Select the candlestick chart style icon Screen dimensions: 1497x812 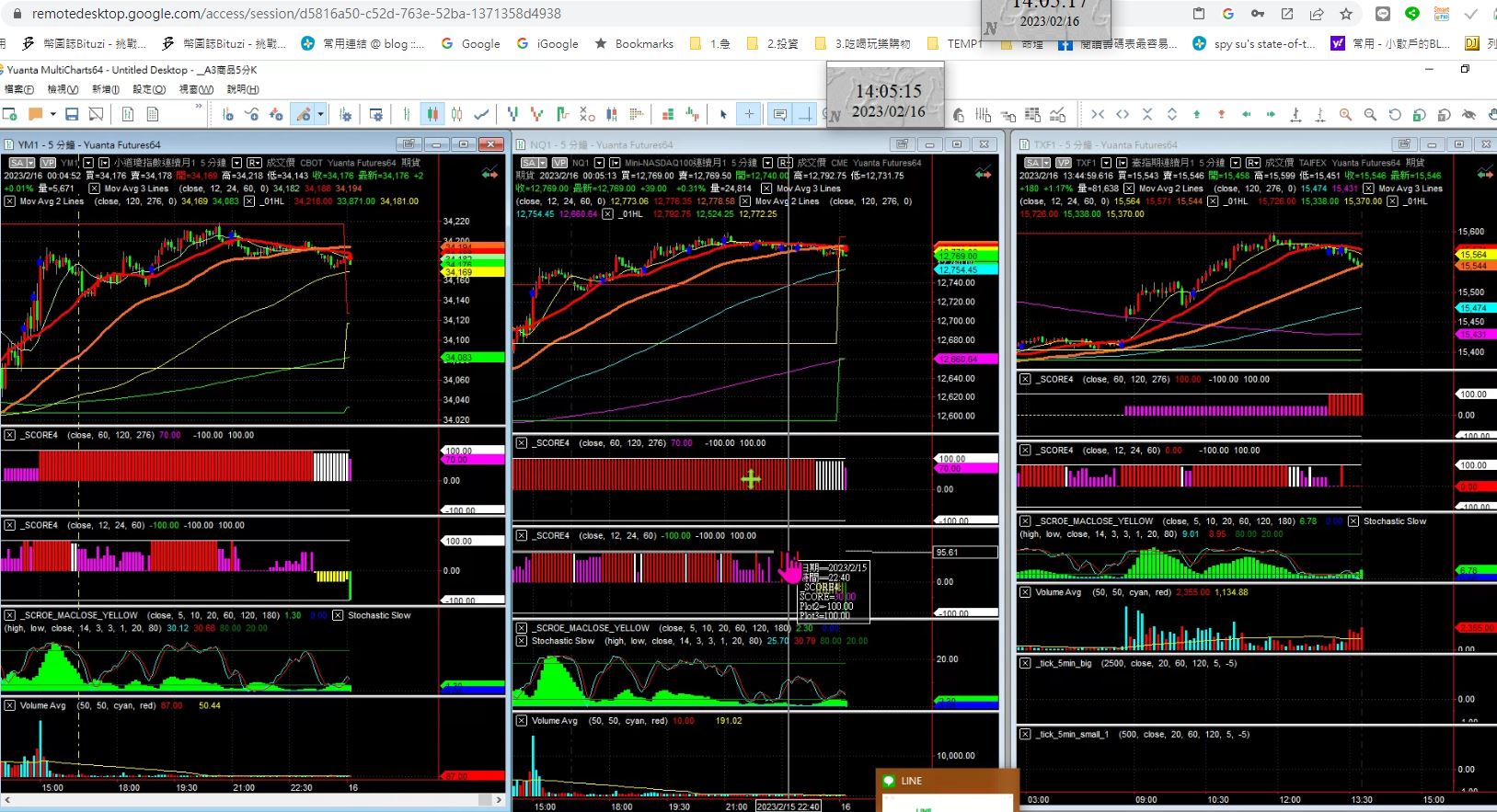coord(432,114)
